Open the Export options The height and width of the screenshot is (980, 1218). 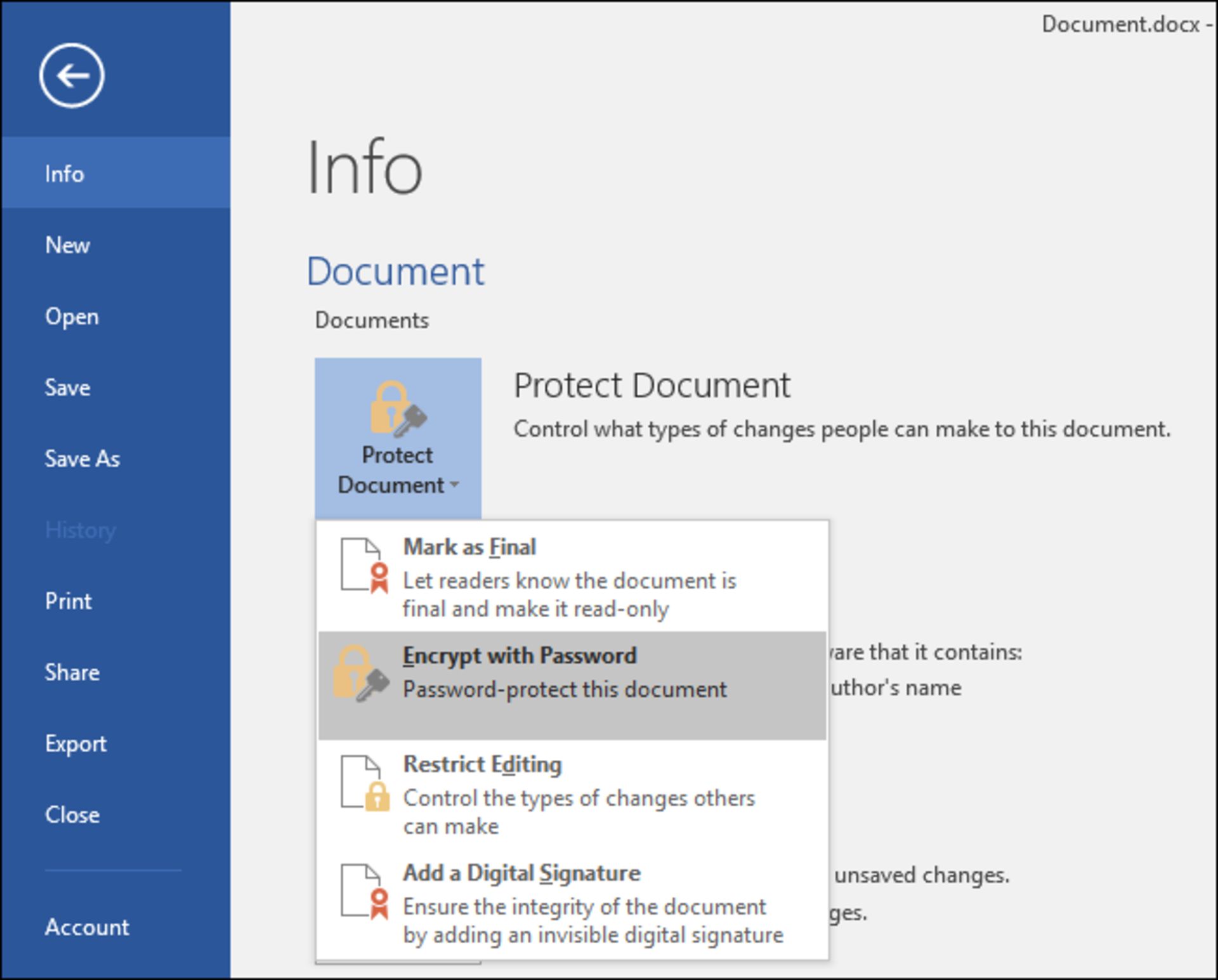point(75,743)
